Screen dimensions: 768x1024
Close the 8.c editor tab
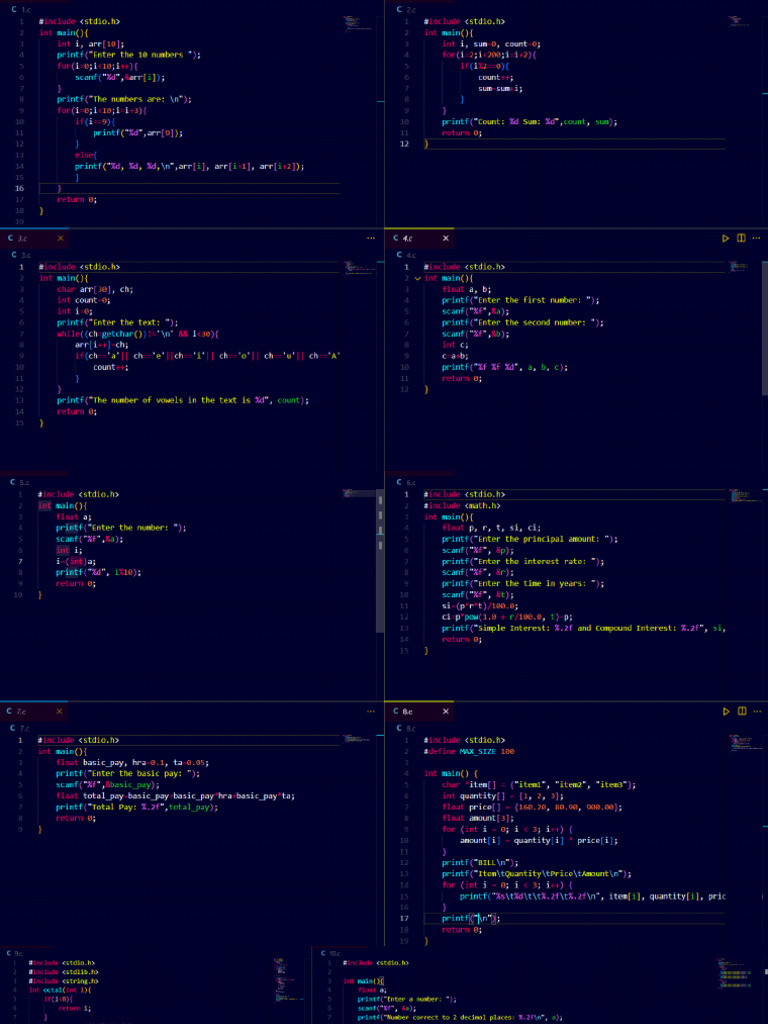tap(446, 711)
